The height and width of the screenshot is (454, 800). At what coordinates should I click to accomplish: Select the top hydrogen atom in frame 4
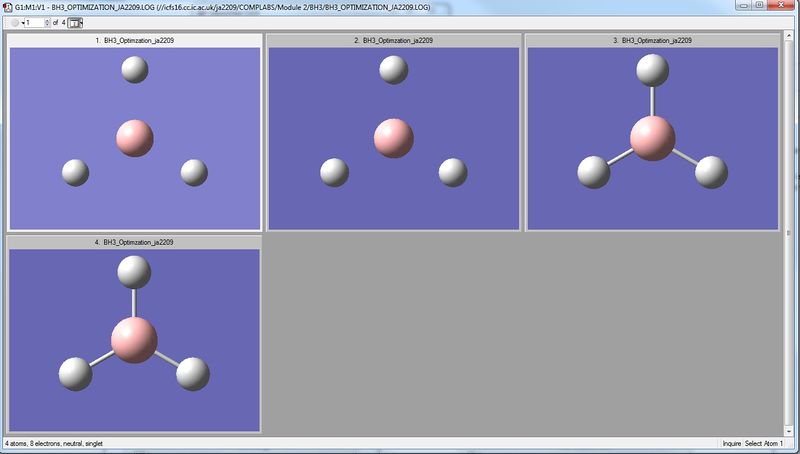[x=134, y=272]
